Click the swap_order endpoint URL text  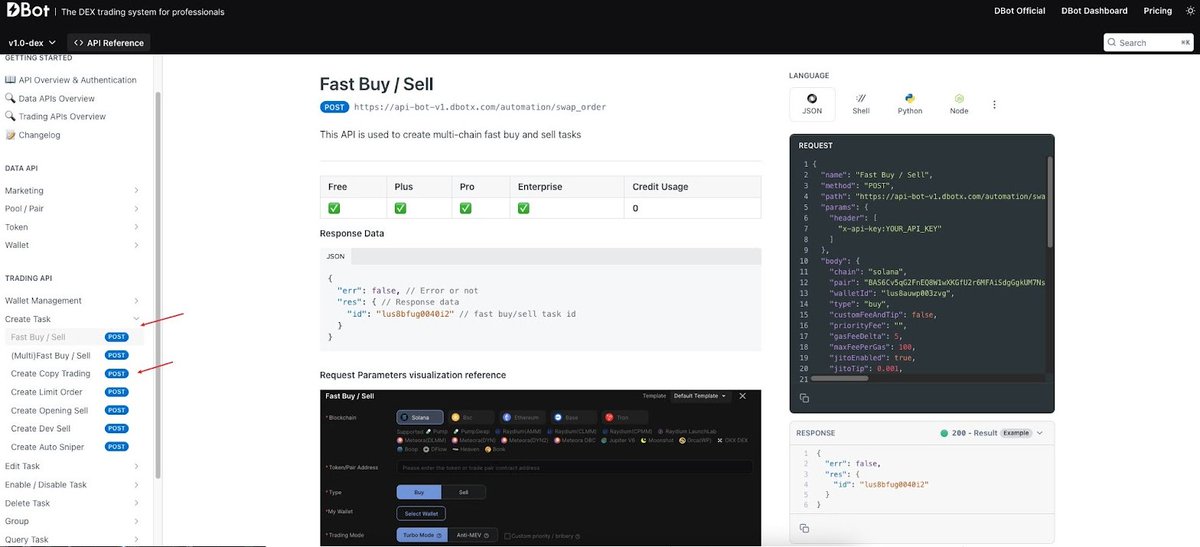pos(480,107)
